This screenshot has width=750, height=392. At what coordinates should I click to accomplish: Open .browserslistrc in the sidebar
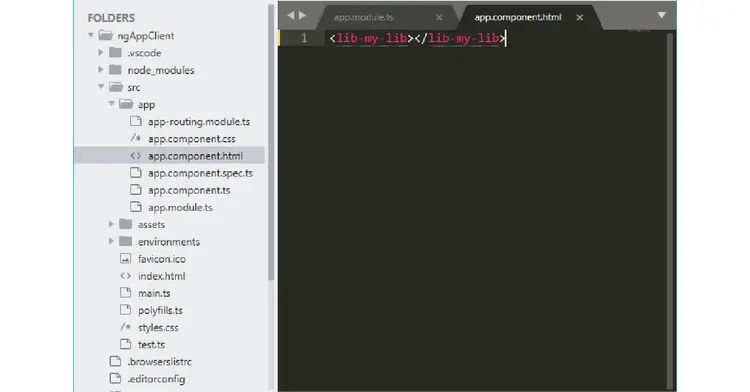tap(160, 361)
